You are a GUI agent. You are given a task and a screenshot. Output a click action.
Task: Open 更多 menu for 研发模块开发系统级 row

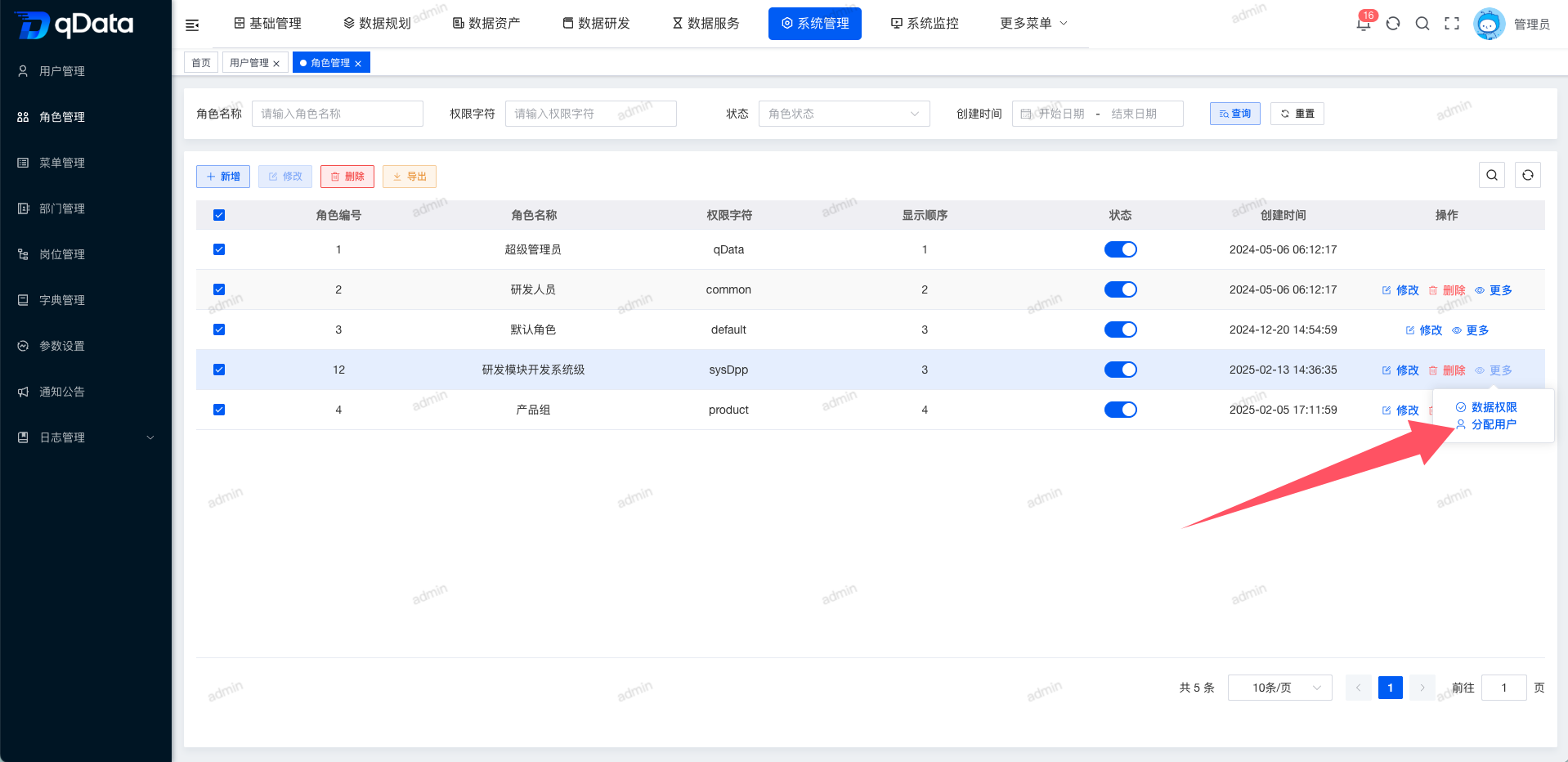click(1494, 370)
